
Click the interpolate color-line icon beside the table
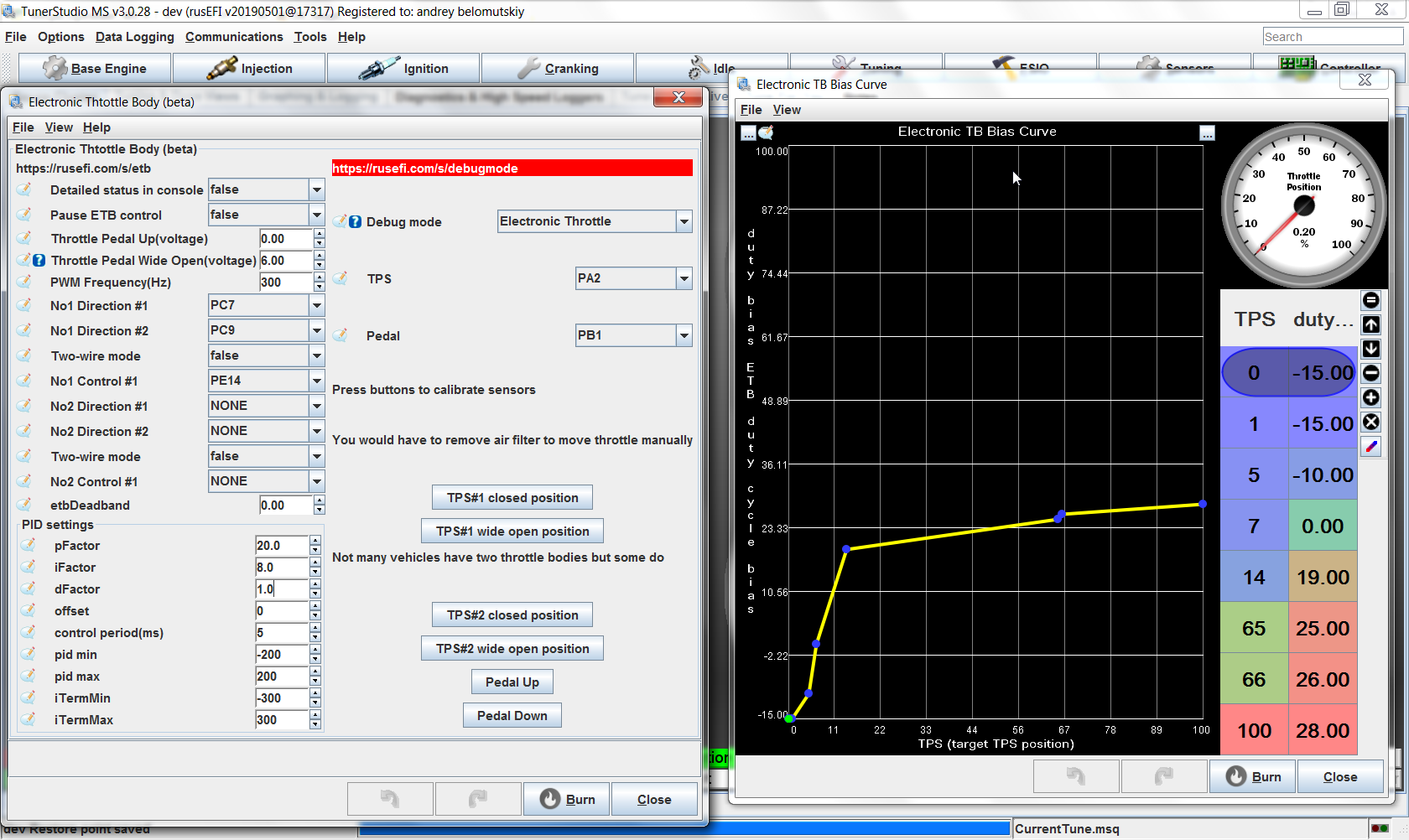(1370, 446)
